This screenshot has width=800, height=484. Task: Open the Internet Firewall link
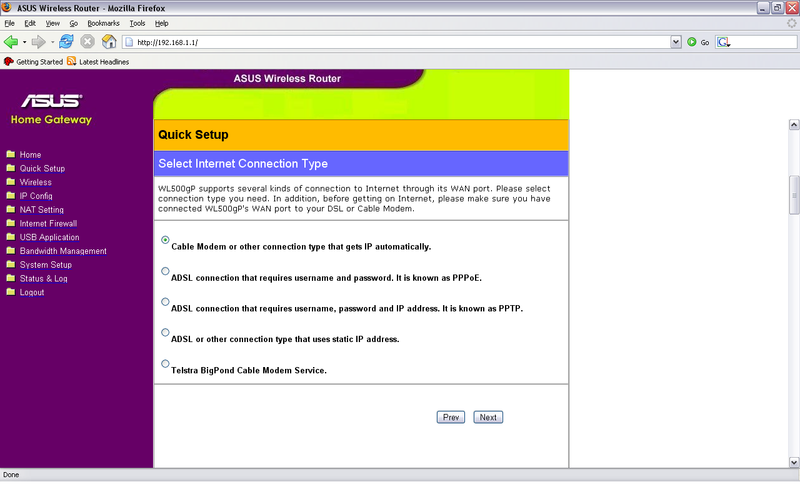(48, 223)
